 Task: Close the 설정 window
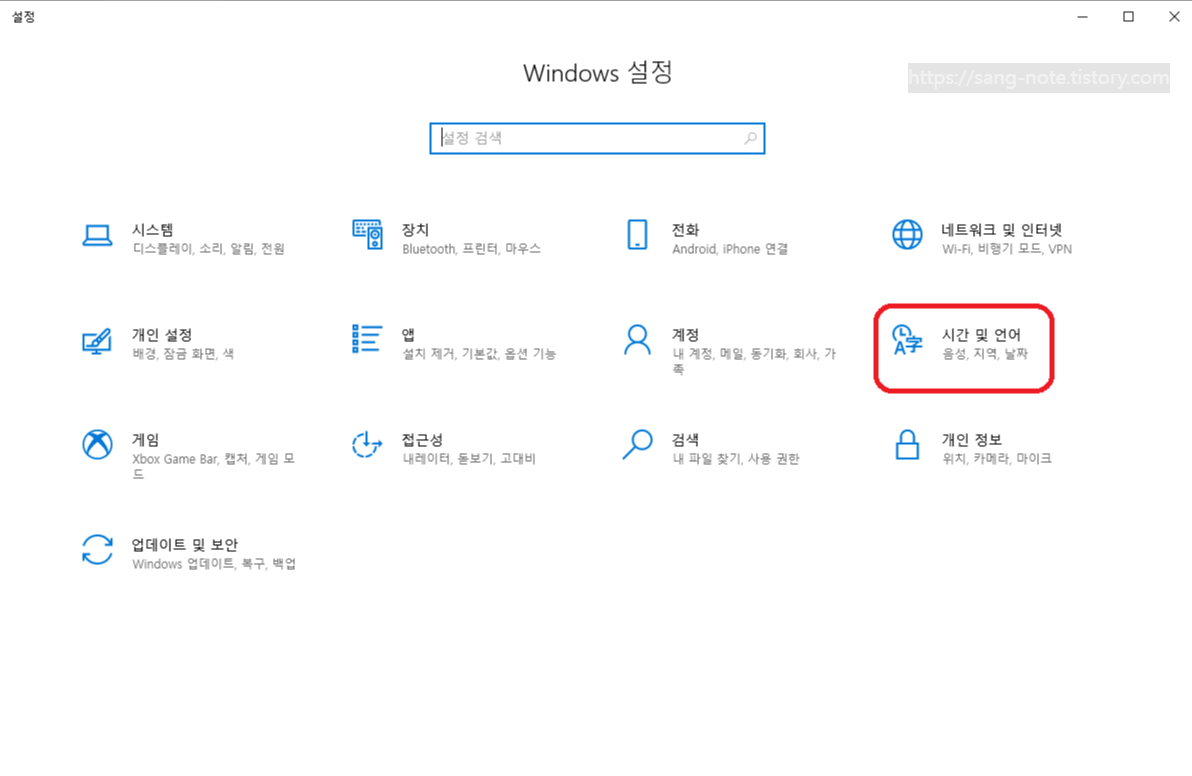1174,17
